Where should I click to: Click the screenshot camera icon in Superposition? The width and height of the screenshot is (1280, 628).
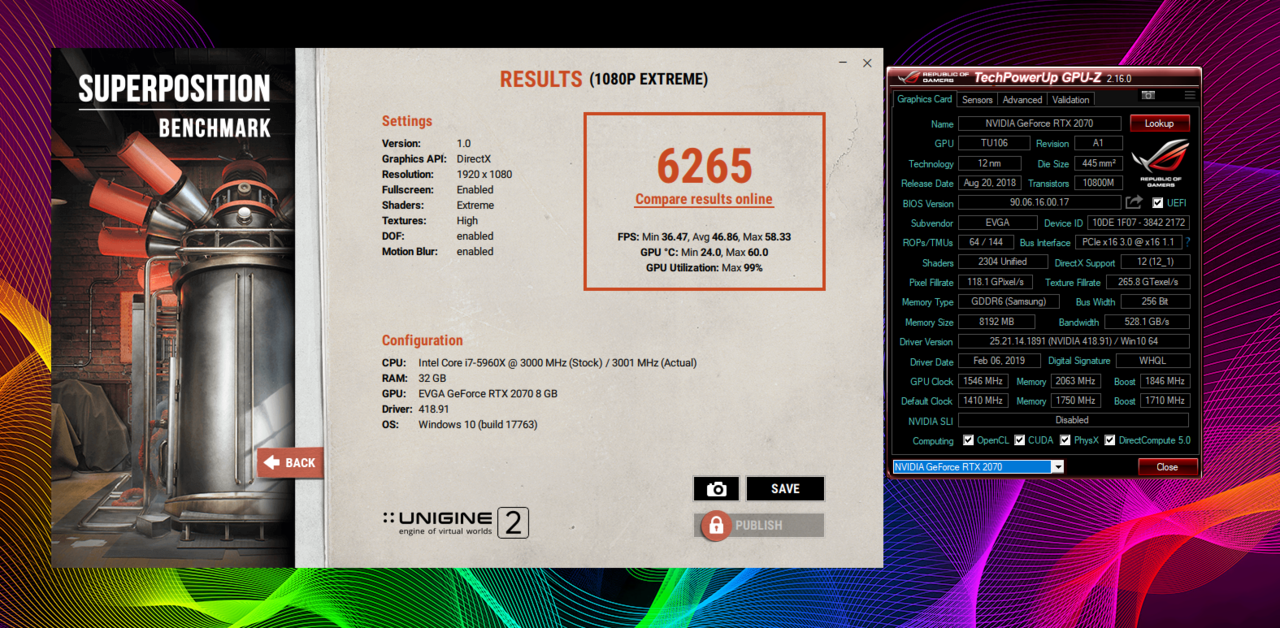click(716, 488)
